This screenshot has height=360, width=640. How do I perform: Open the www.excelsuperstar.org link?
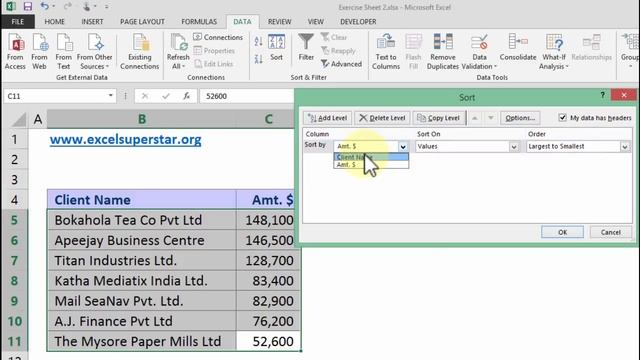point(126,140)
